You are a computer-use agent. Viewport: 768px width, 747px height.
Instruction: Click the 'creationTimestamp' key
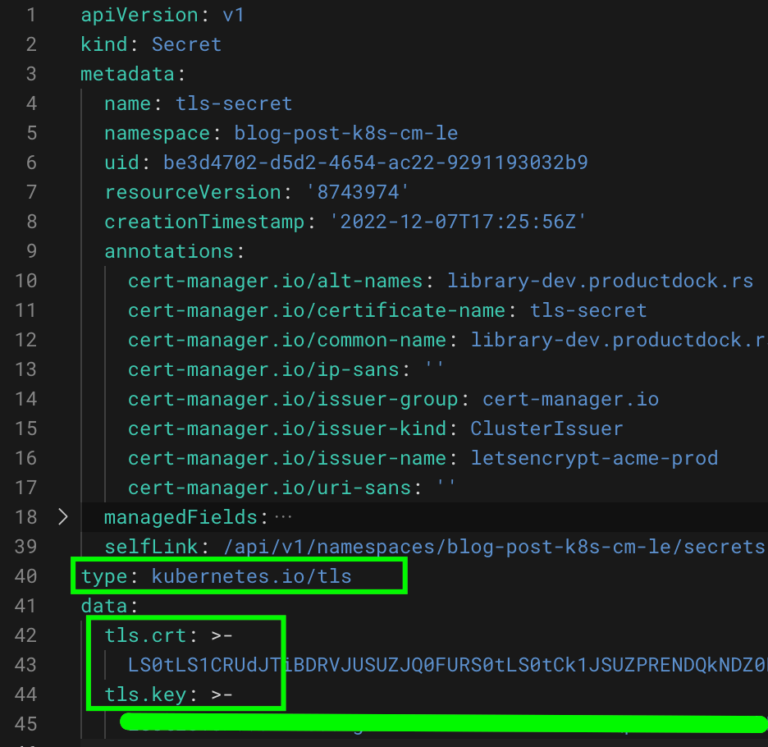(x=204, y=222)
